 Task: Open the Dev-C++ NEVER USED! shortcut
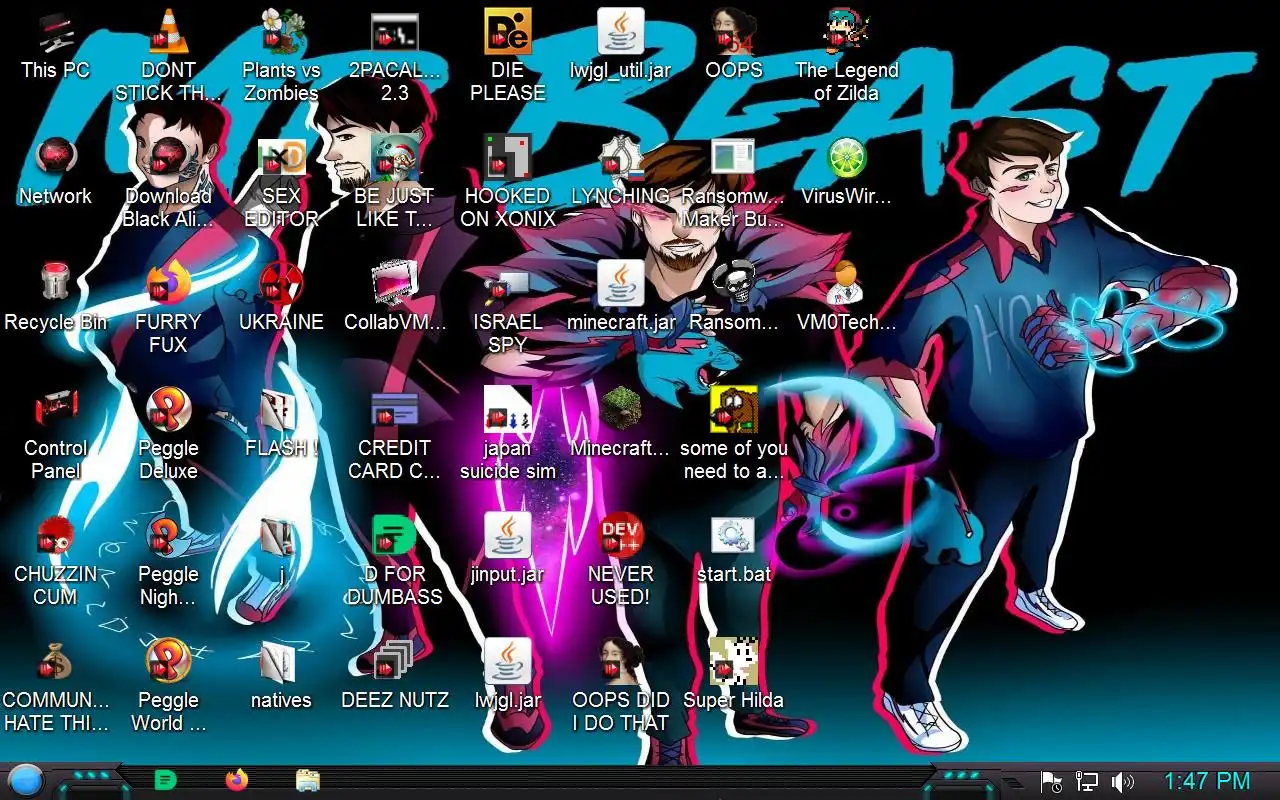pyautogui.click(x=621, y=537)
